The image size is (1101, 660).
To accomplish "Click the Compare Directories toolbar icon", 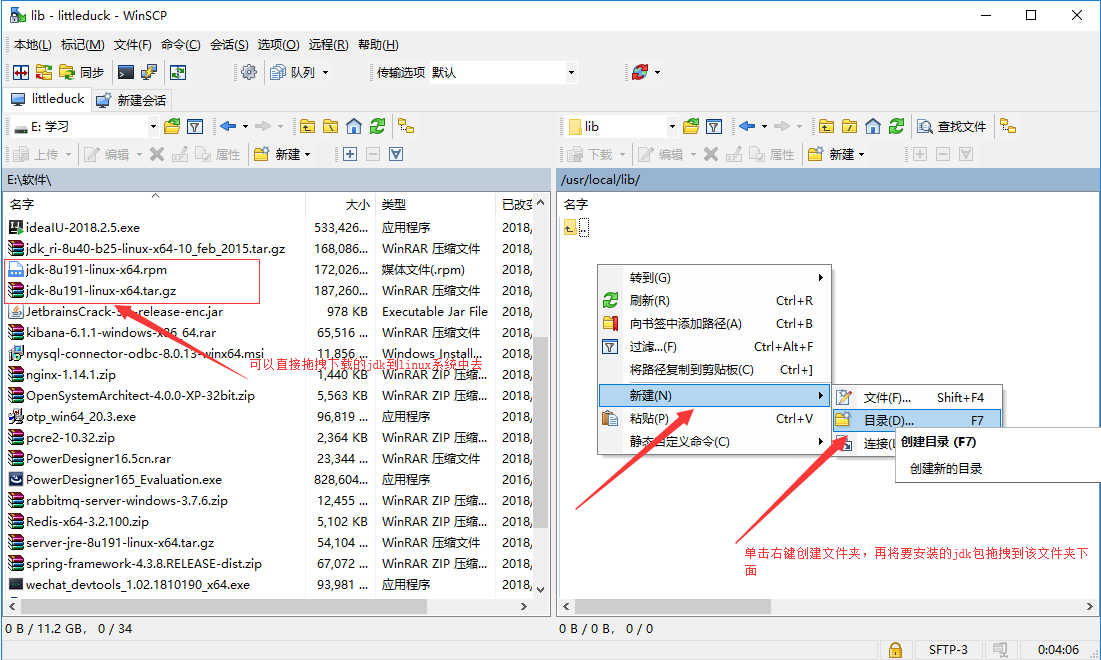I will tap(21, 72).
